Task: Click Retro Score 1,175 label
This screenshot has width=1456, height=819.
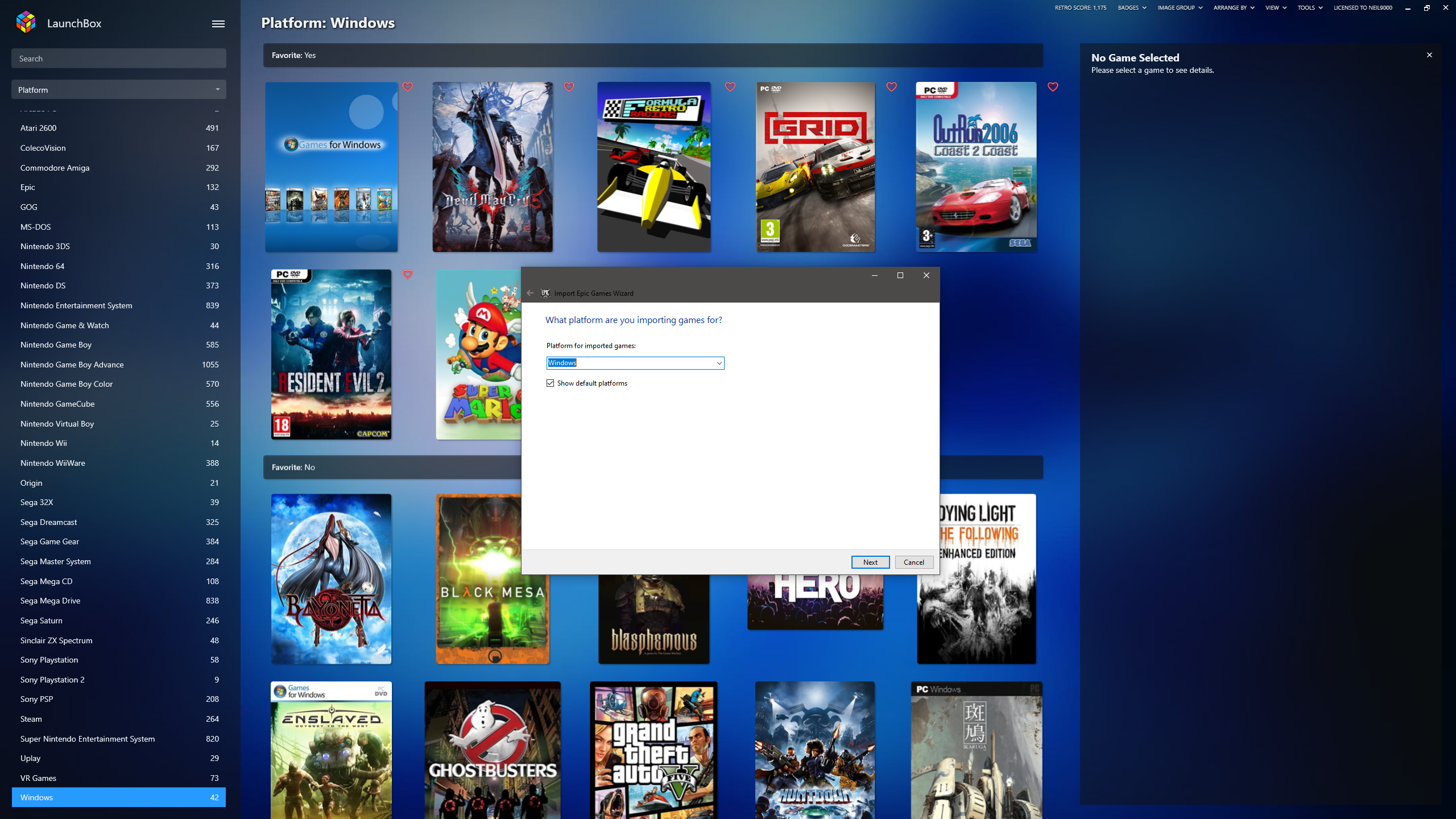Action: [x=1081, y=8]
